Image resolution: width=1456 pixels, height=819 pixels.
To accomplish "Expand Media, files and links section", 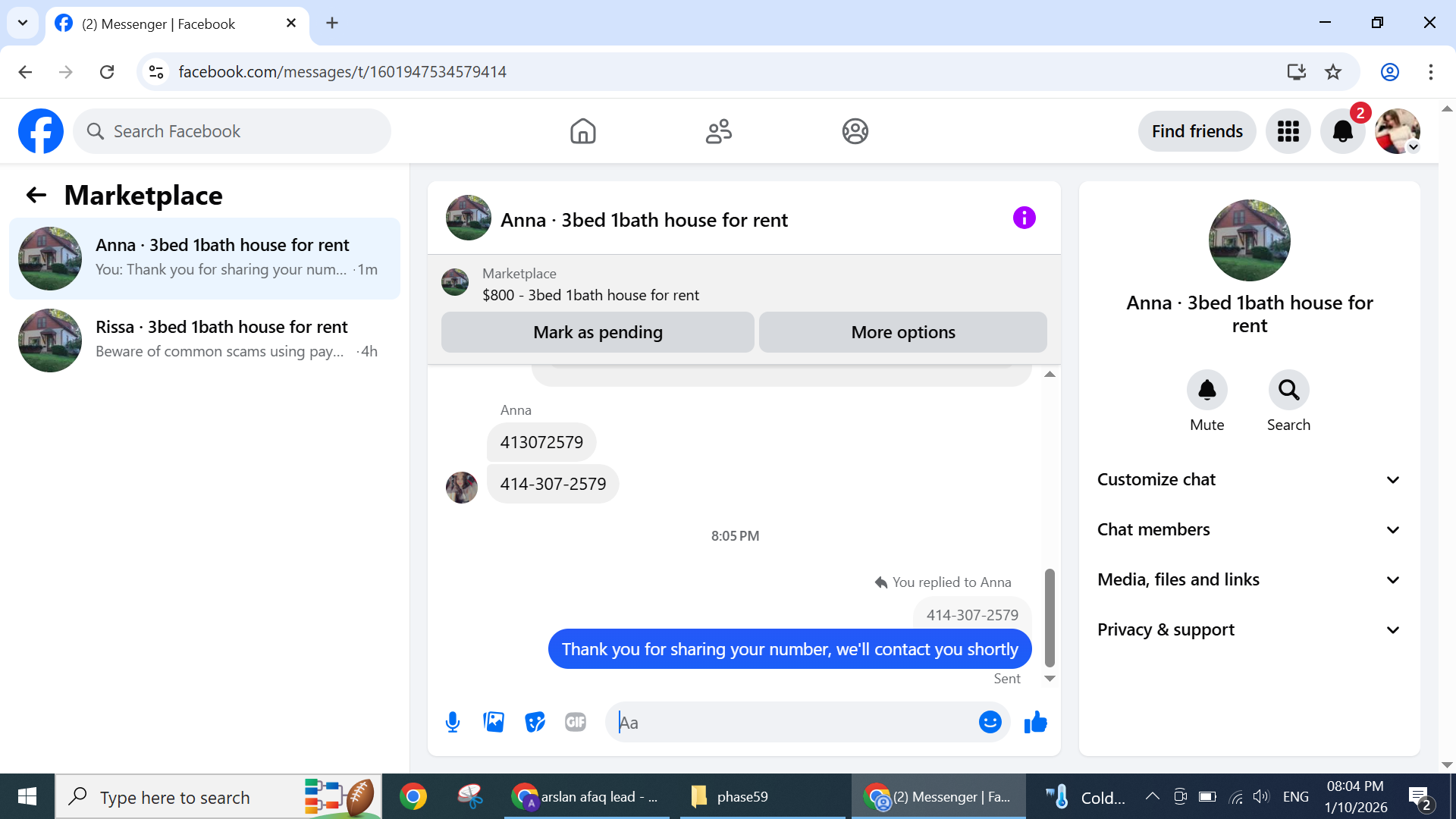I will pyautogui.click(x=1249, y=579).
